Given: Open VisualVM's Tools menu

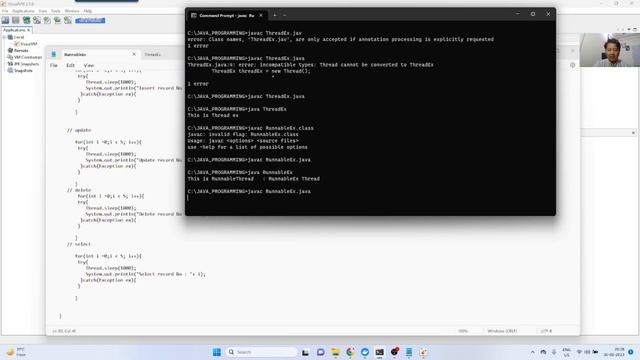Looking at the screenshot, I should 56,11.
